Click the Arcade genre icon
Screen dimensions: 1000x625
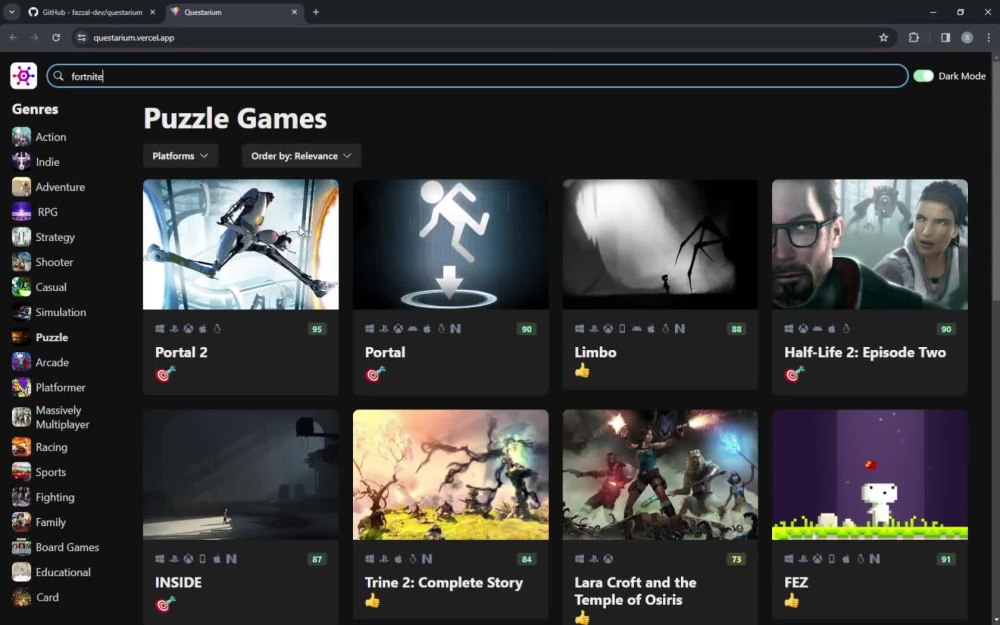click(21, 362)
